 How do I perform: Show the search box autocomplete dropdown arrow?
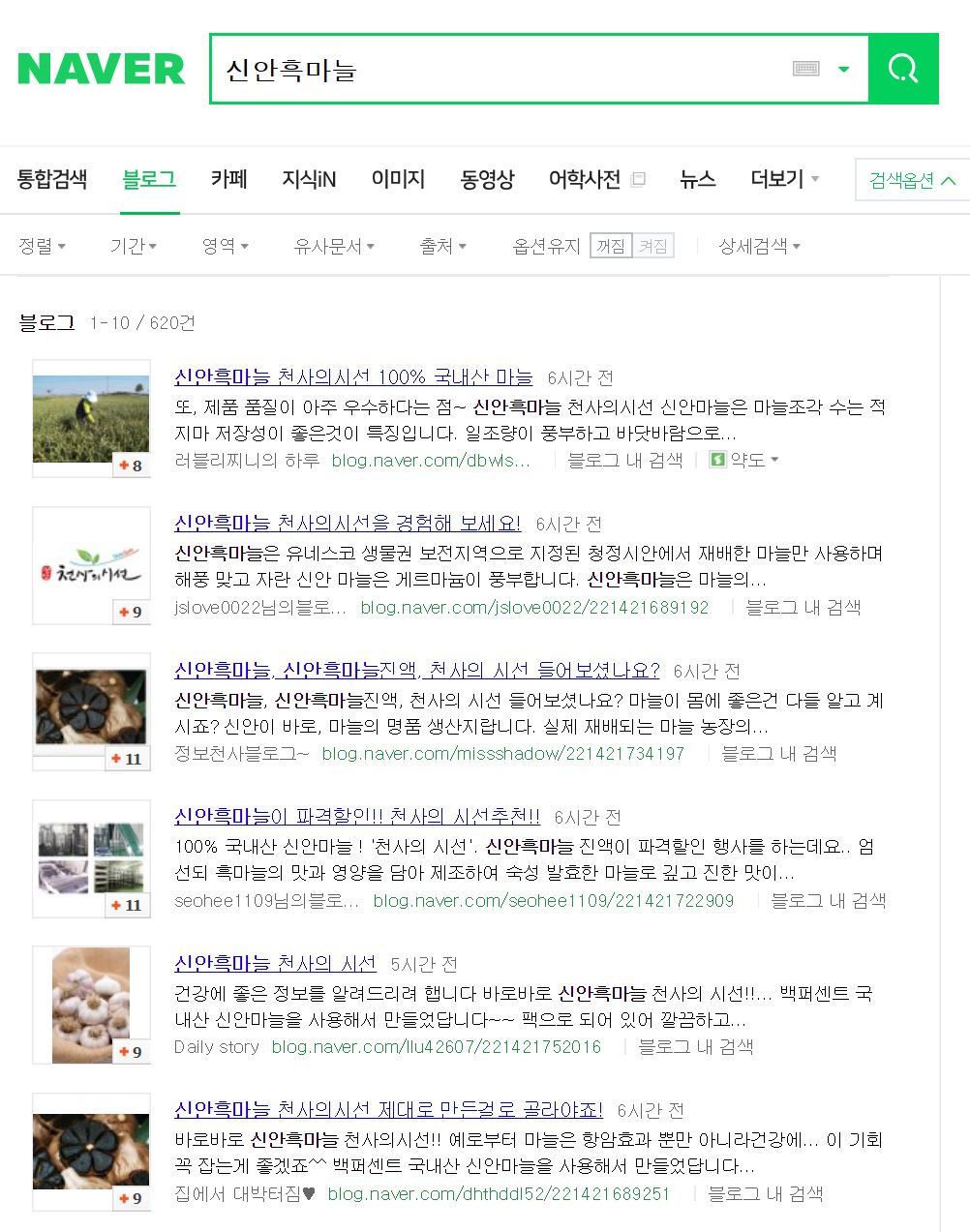pyautogui.click(x=843, y=69)
